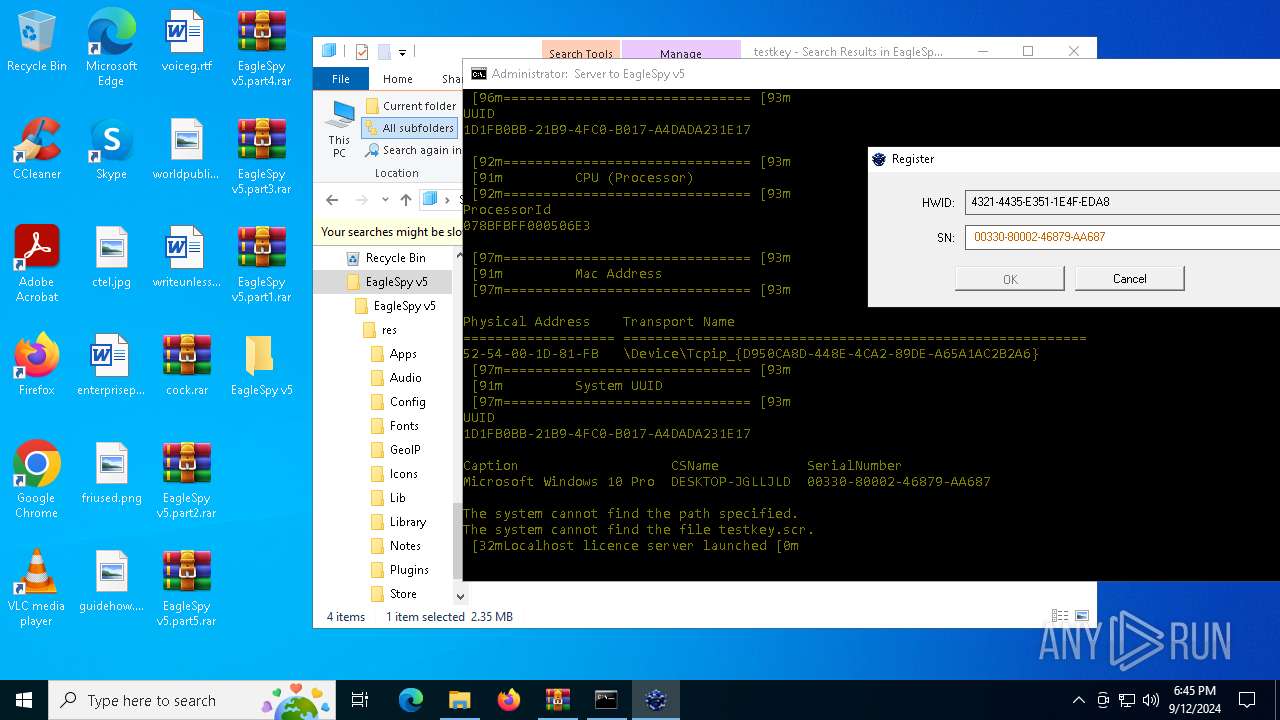Show hidden system tray icons
The image size is (1280, 720).
(x=1078, y=700)
